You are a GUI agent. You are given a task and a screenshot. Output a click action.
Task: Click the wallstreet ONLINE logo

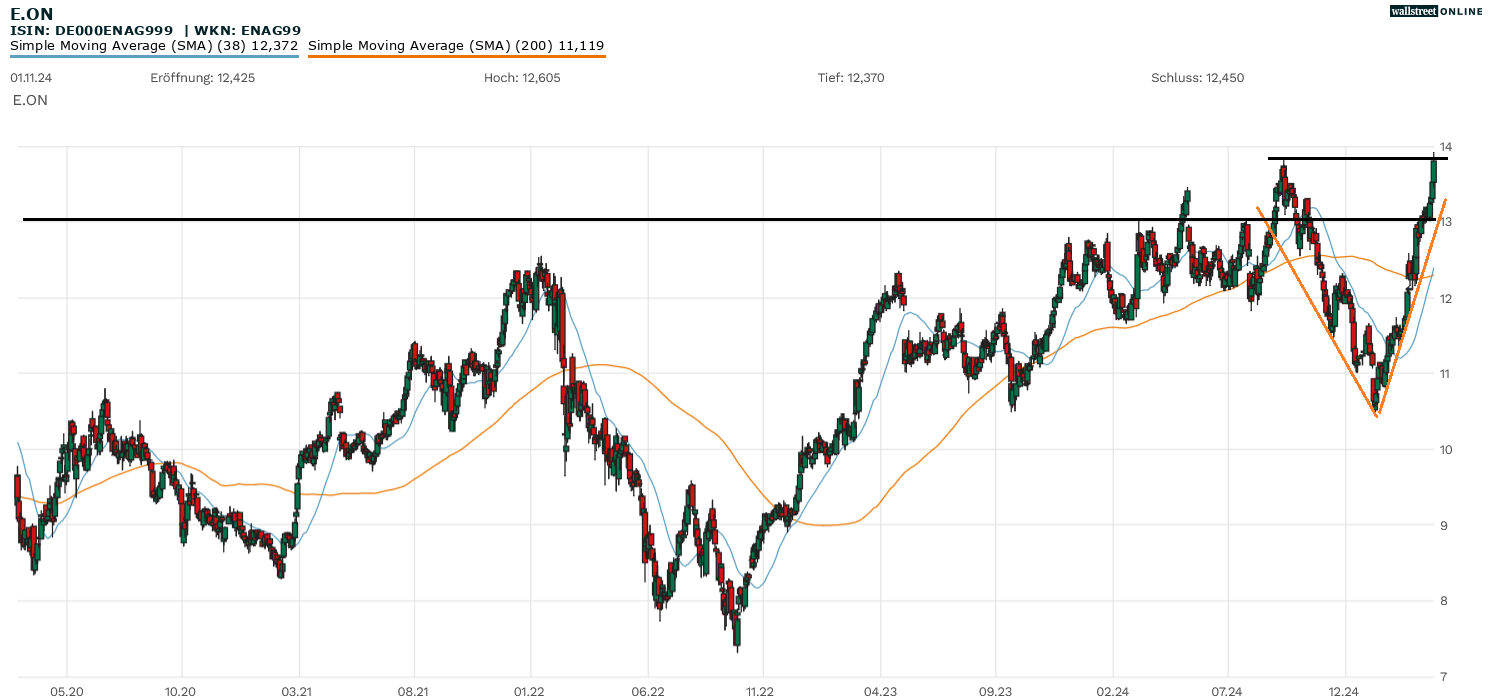(x=1436, y=11)
